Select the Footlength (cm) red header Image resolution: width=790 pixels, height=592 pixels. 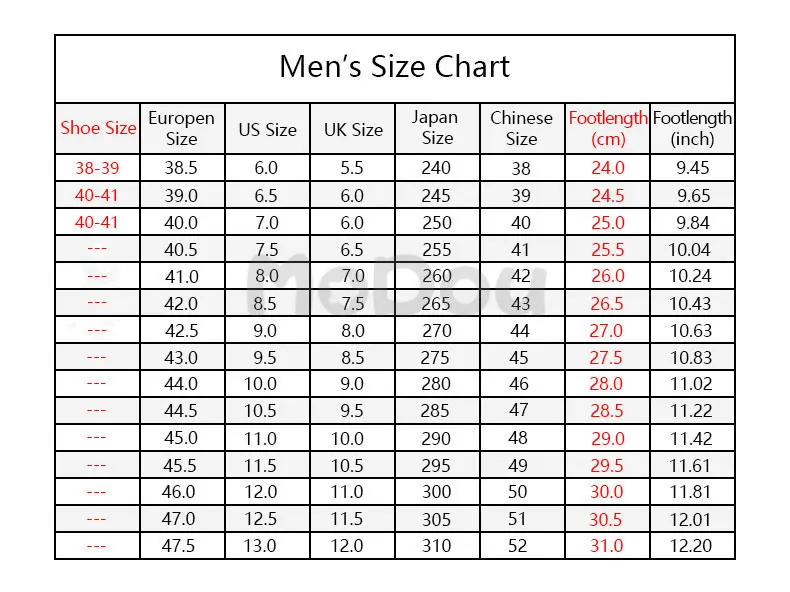(608, 128)
